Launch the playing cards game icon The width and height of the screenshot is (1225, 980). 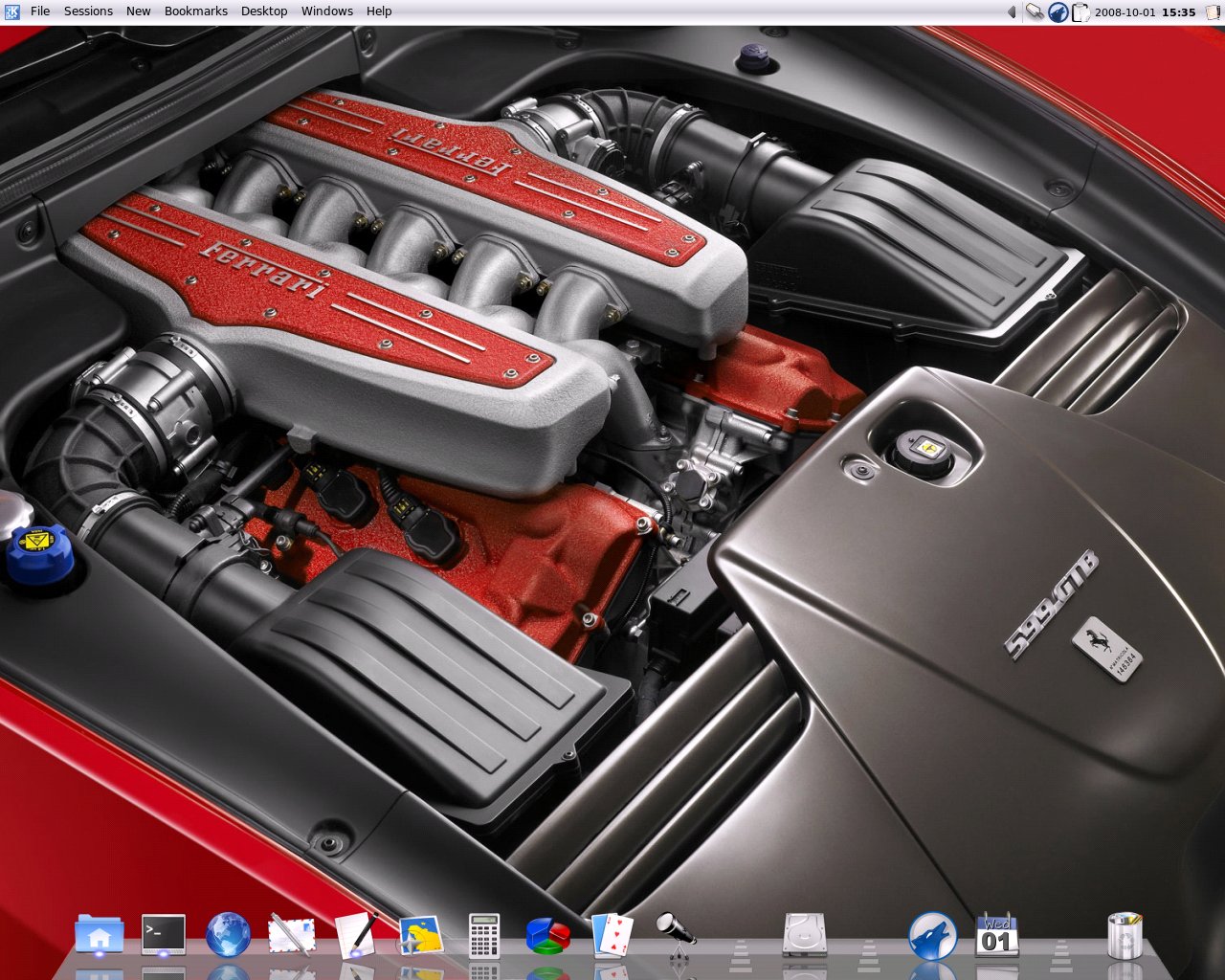tap(612, 935)
